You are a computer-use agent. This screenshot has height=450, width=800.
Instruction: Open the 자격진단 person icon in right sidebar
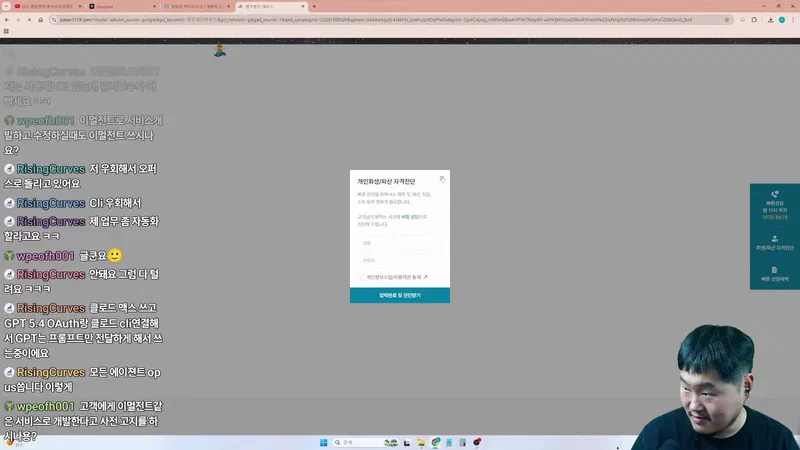coord(775,239)
